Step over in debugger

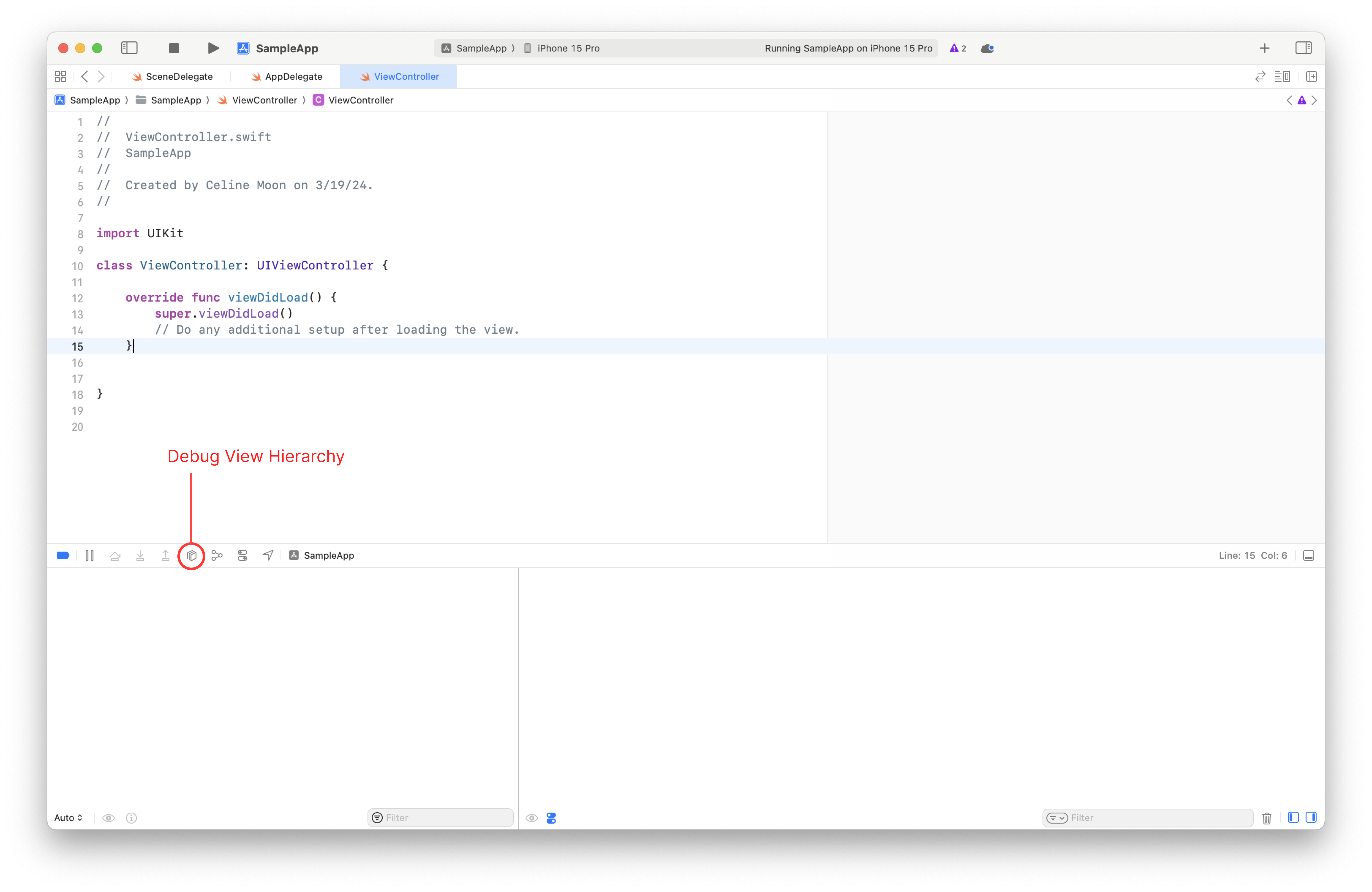115,556
